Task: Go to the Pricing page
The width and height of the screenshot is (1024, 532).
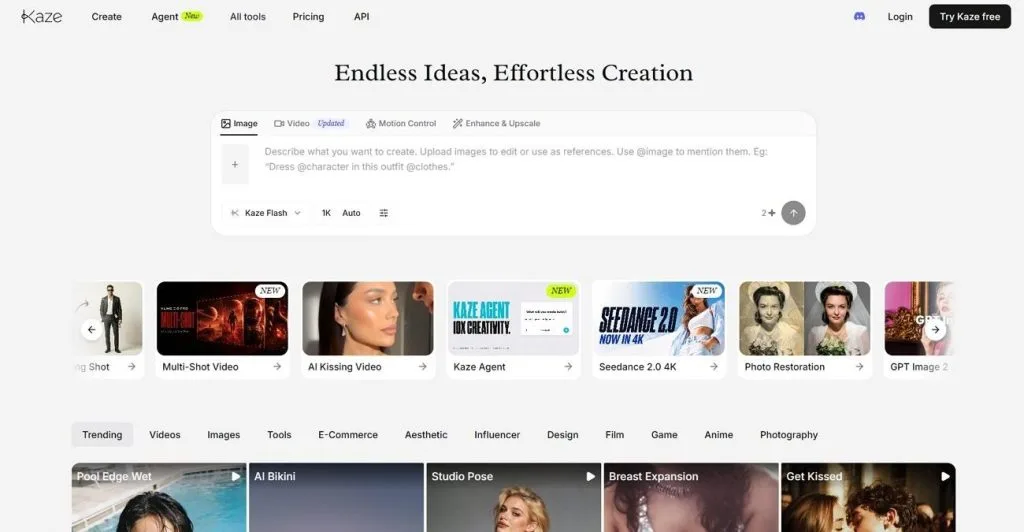Action: point(308,16)
